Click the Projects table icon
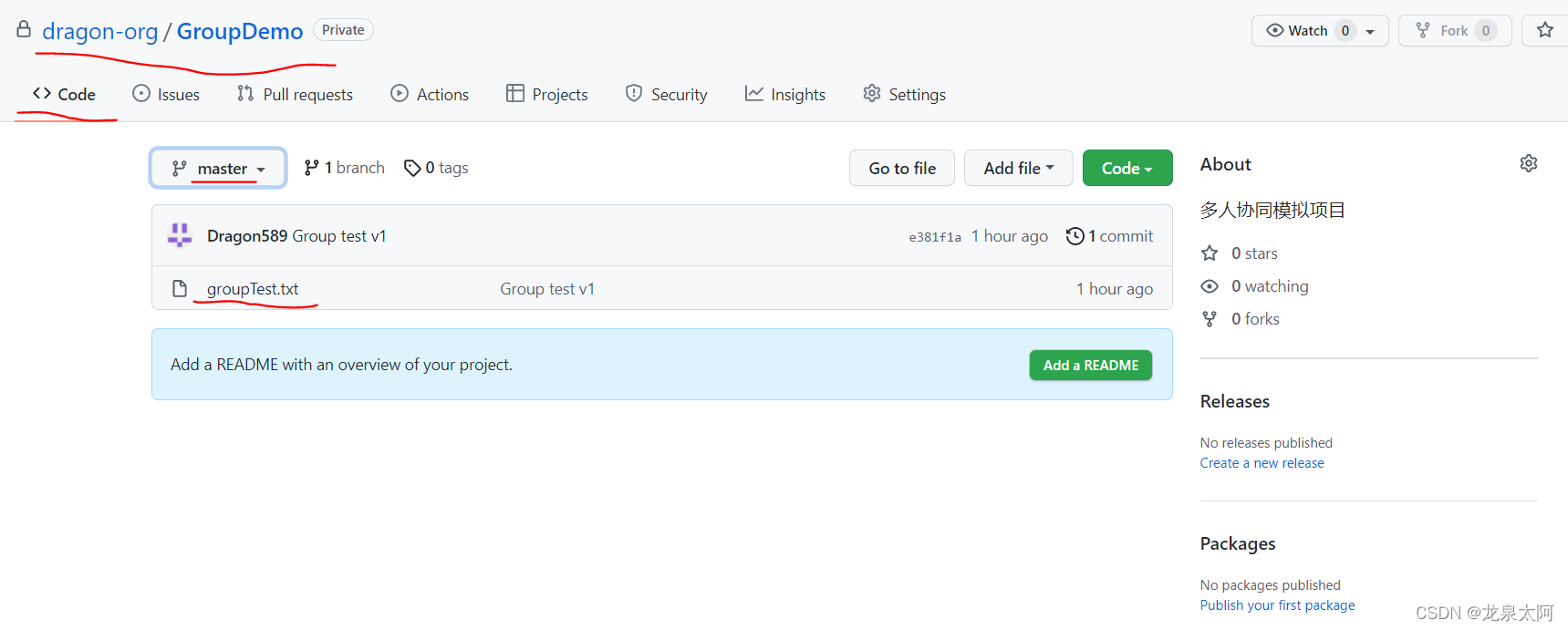The image size is (1568, 630). pos(515,93)
